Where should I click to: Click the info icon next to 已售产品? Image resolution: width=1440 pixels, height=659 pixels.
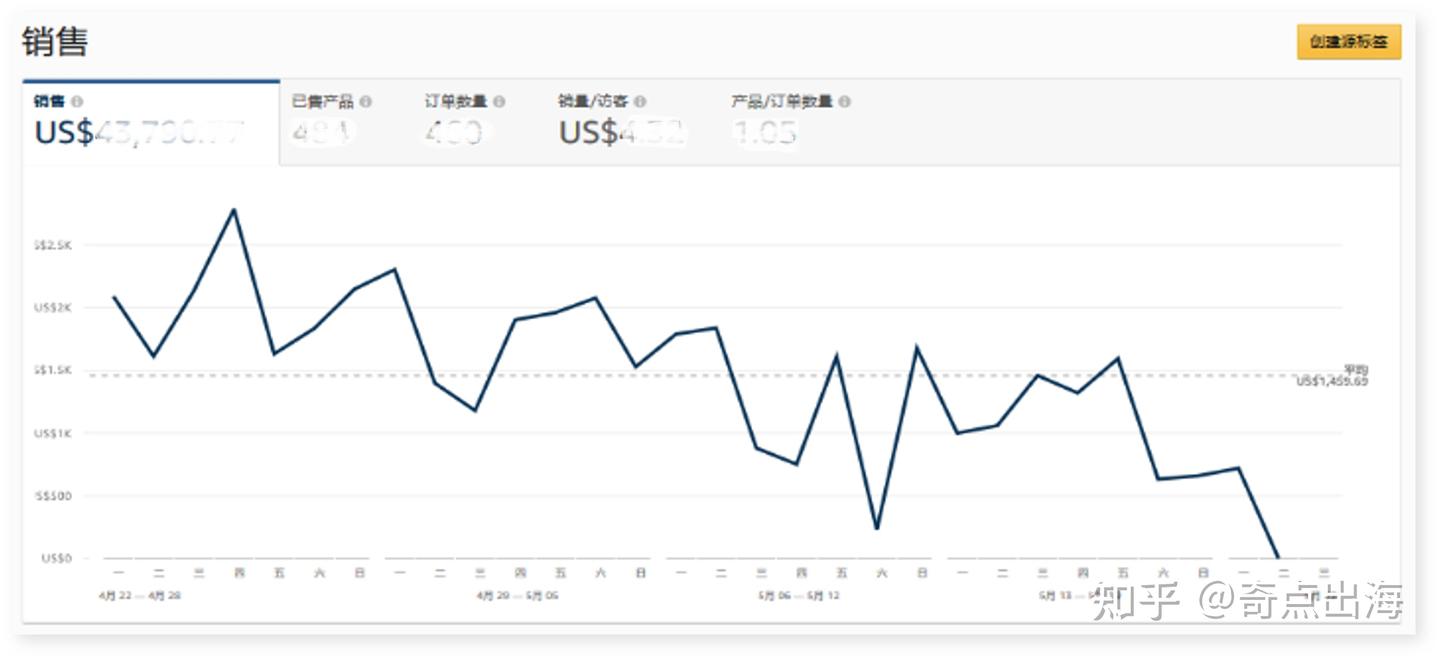[366, 102]
